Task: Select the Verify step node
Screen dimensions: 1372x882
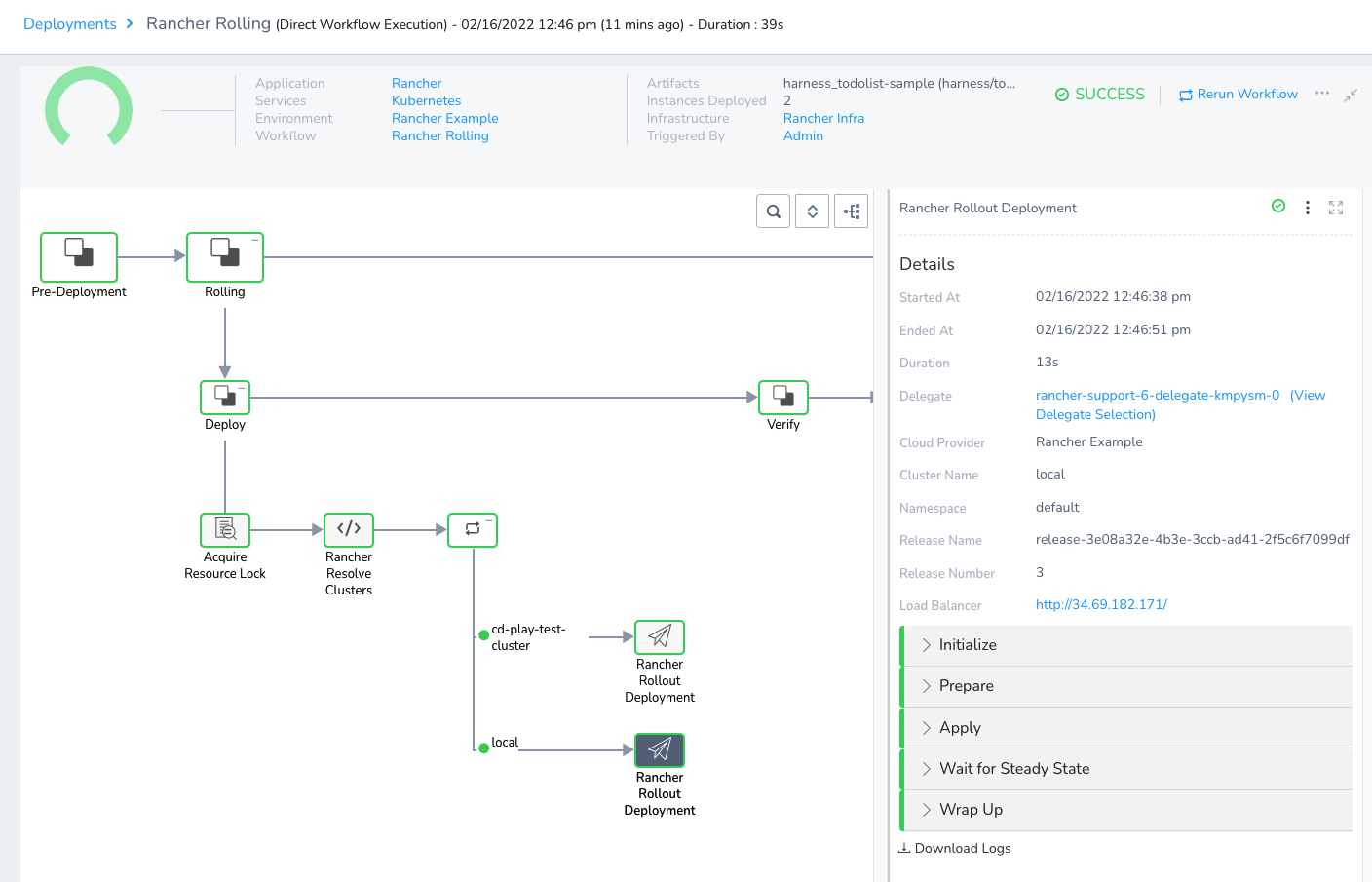Action: tap(783, 398)
